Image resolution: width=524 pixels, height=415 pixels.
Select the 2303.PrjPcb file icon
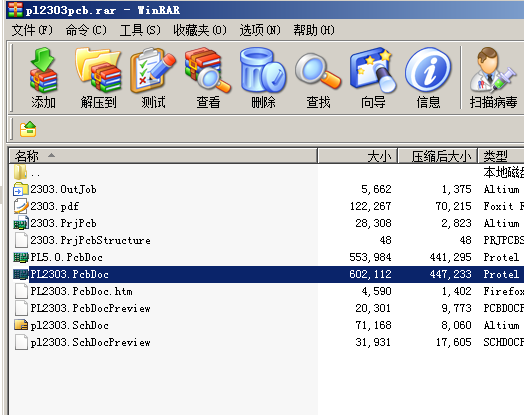coord(21,223)
